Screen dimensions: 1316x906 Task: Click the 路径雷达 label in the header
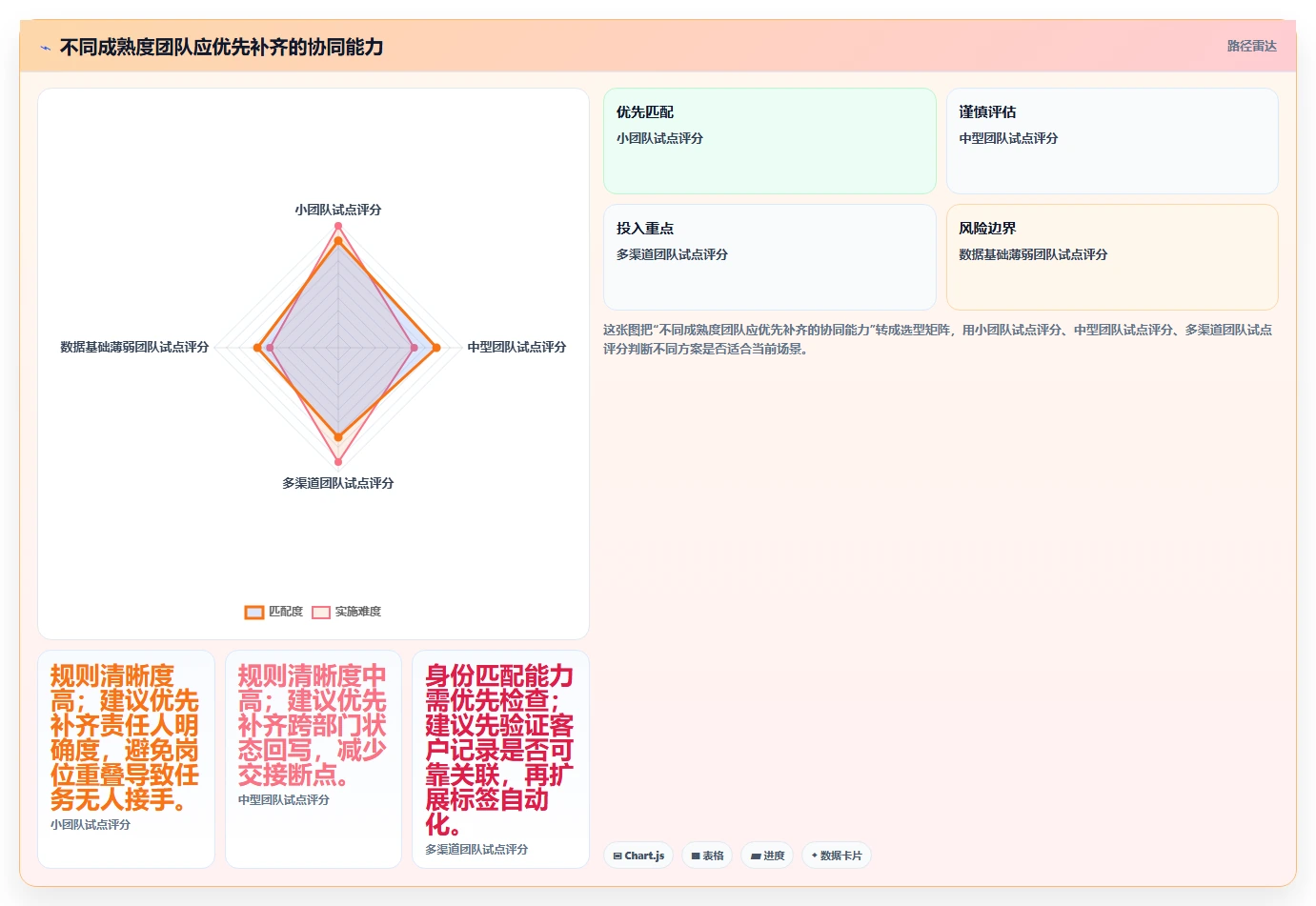1251,46
